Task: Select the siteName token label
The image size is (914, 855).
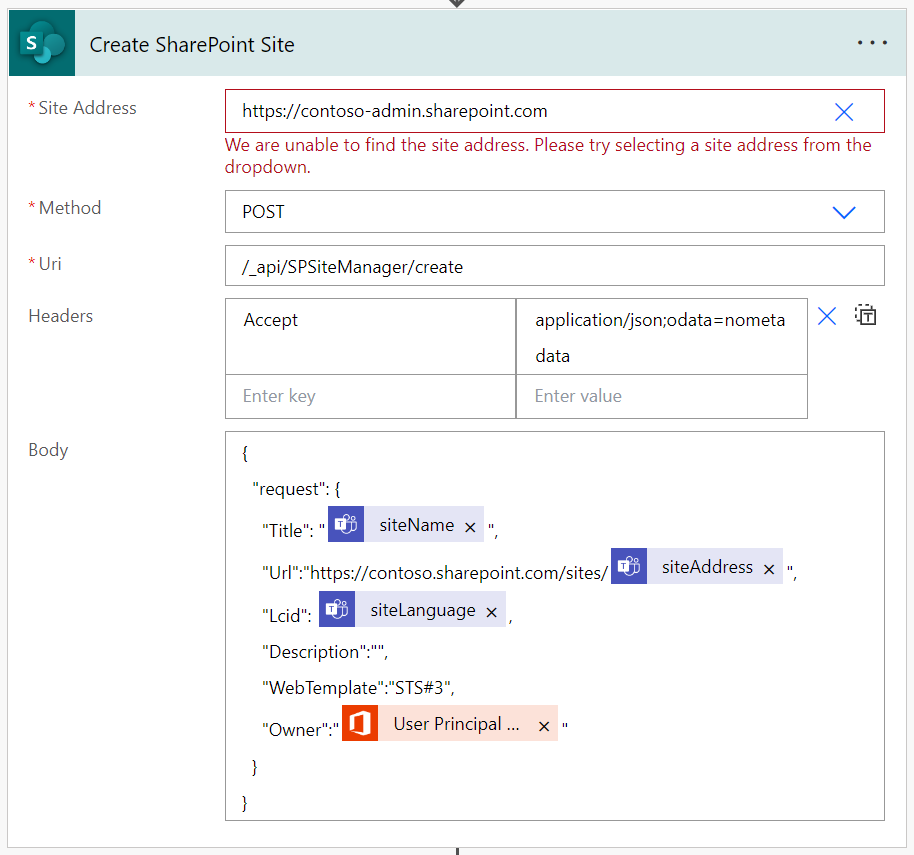Action: [x=416, y=525]
